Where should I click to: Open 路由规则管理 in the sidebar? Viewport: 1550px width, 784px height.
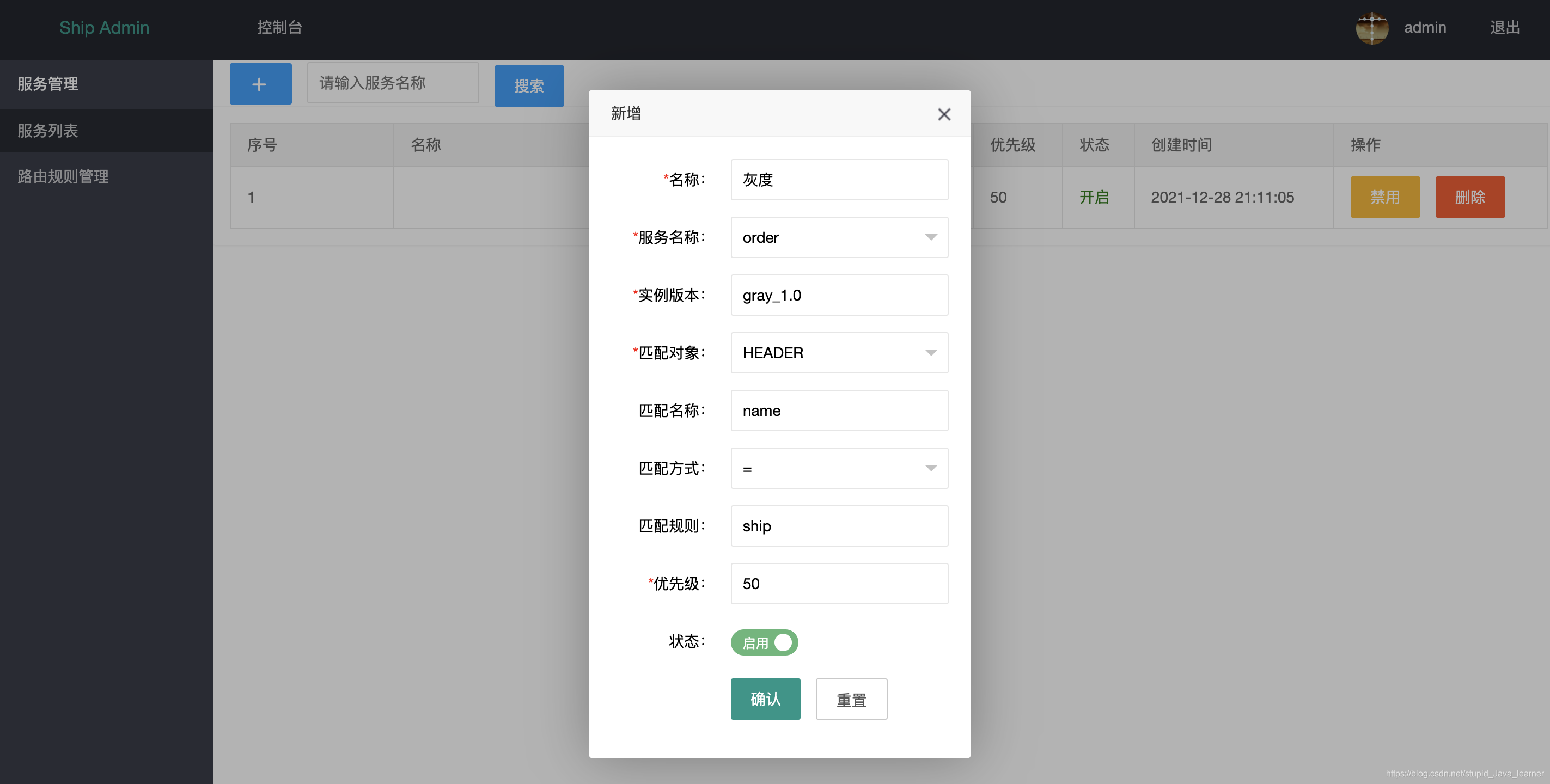click(63, 176)
